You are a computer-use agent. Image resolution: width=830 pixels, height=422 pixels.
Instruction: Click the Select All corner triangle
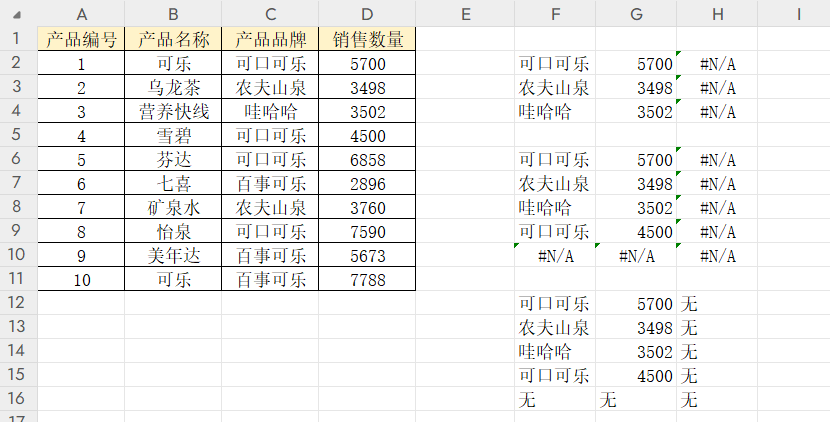(x=18, y=13)
